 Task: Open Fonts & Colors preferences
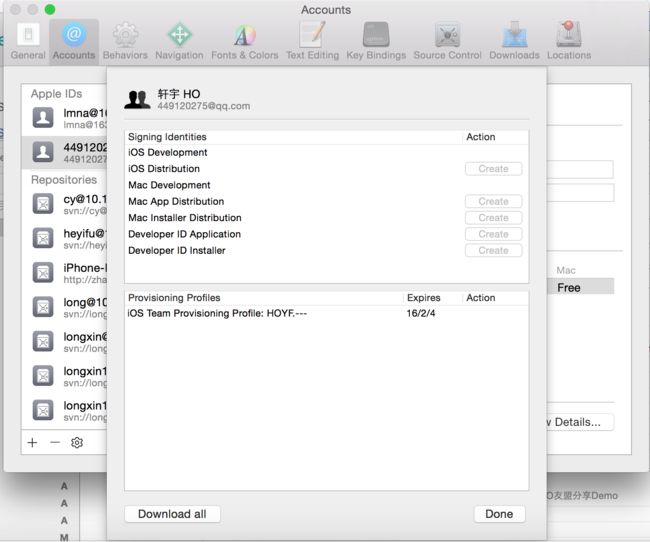pos(245,42)
